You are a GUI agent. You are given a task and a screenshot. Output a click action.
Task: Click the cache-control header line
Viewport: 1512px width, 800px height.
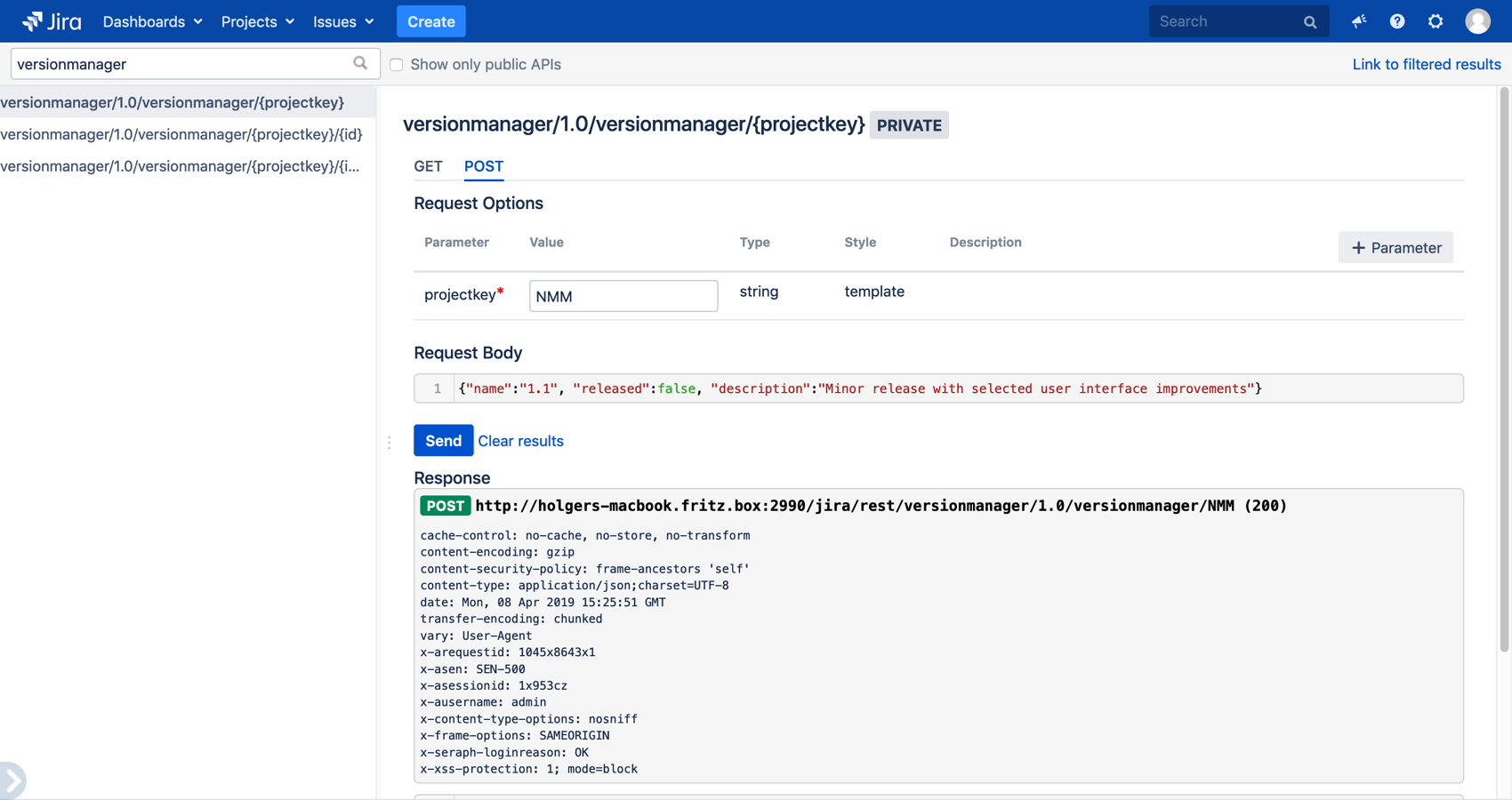[584, 535]
